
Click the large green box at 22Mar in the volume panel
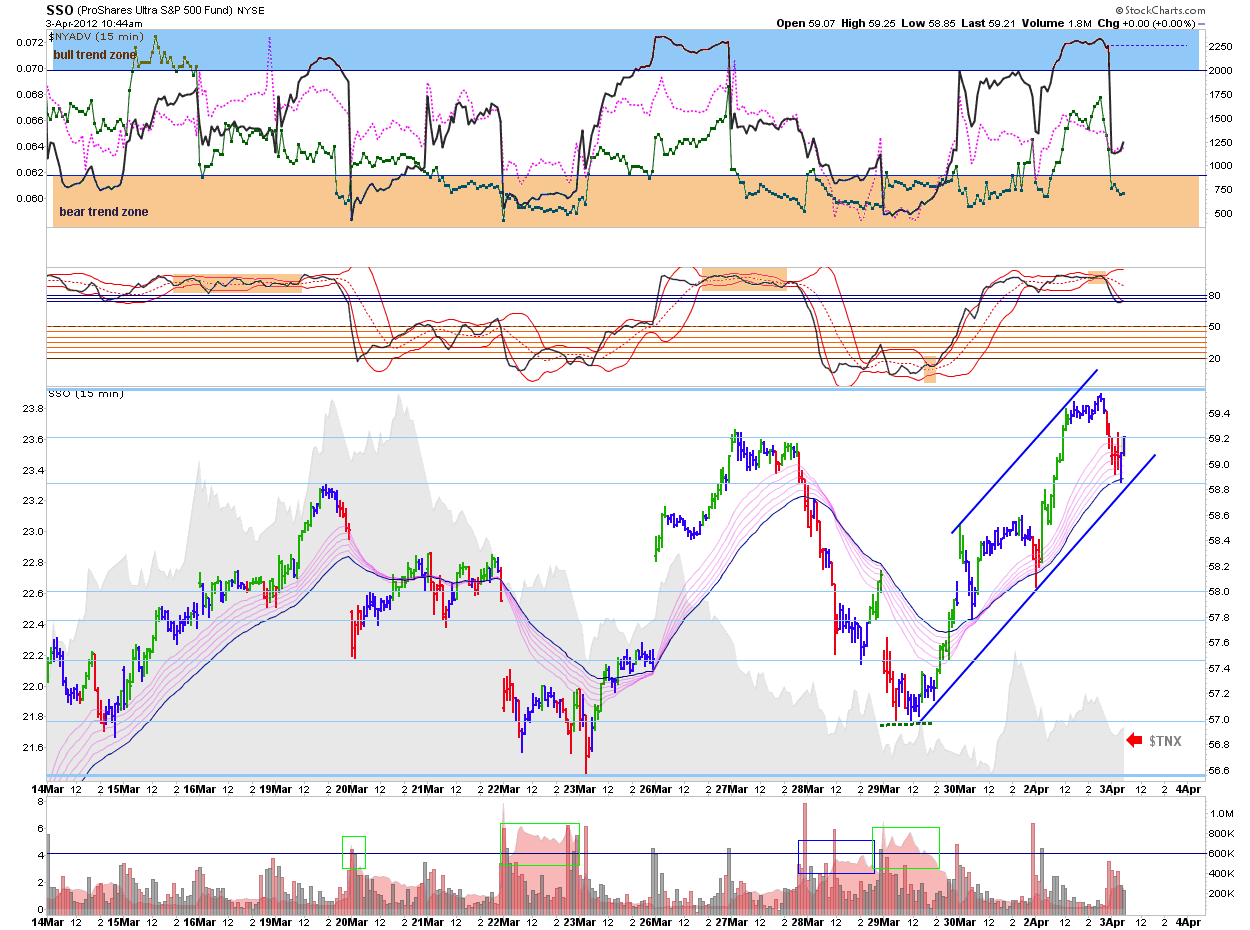pos(539,845)
